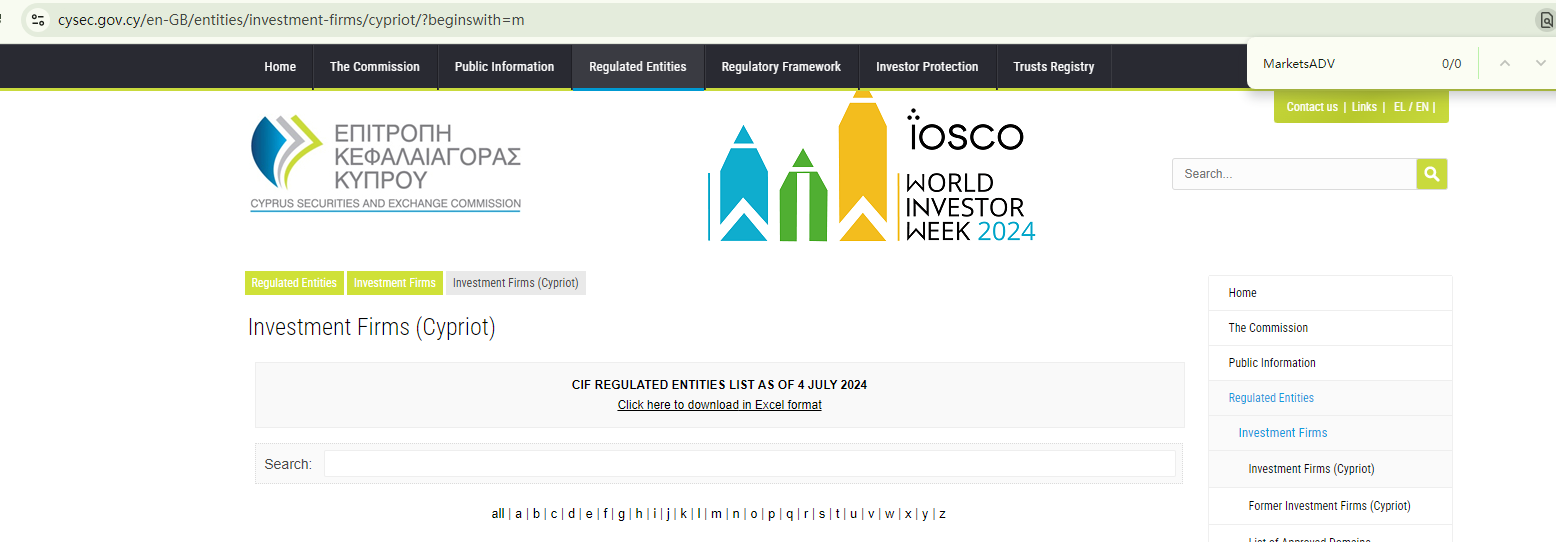Screen dimensions: 1556x542
Task: Open Home in the top navigation
Action: [280, 67]
